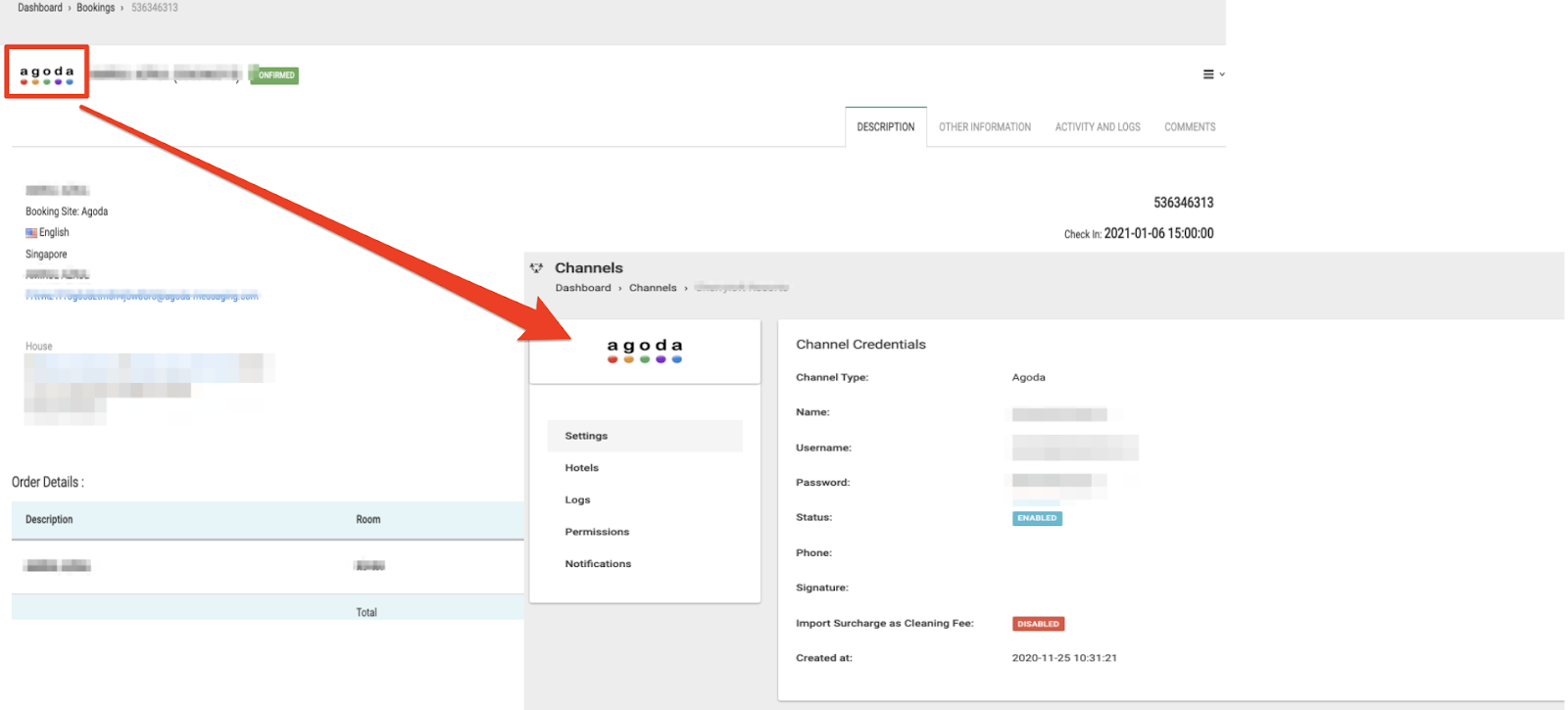This screenshot has height=710, width=1568.
Task: Open Hotels in the channel sidebar
Action: click(x=581, y=468)
